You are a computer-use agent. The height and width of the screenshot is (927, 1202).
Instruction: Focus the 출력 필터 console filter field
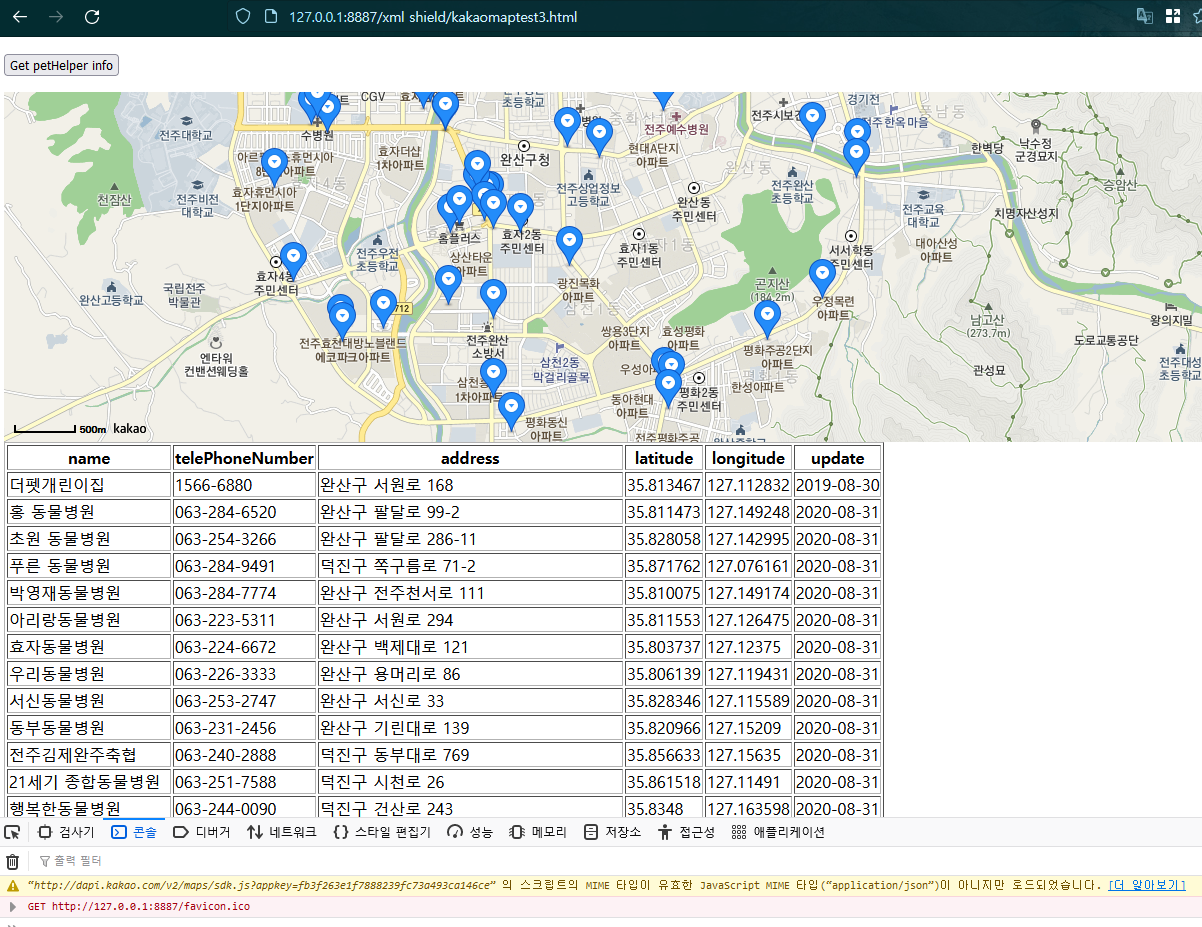point(78,861)
